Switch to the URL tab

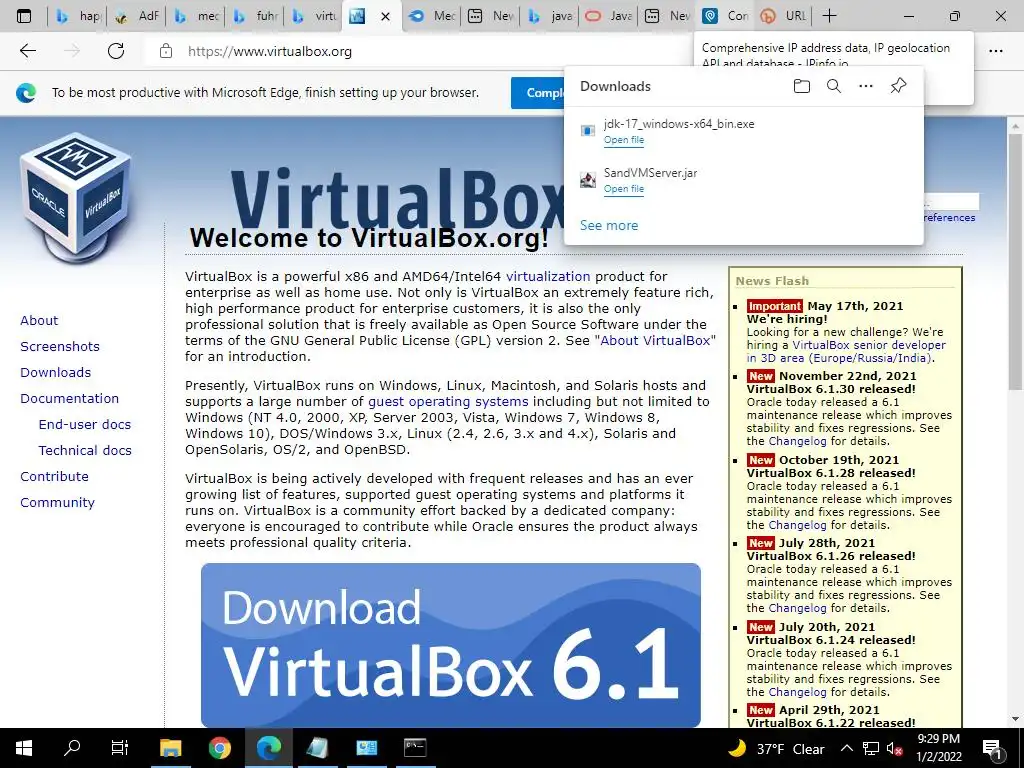click(x=784, y=16)
